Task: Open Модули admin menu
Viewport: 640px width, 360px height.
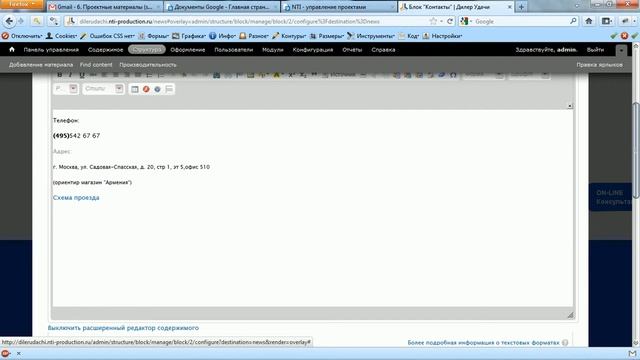Action: pyautogui.click(x=273, y=50)
